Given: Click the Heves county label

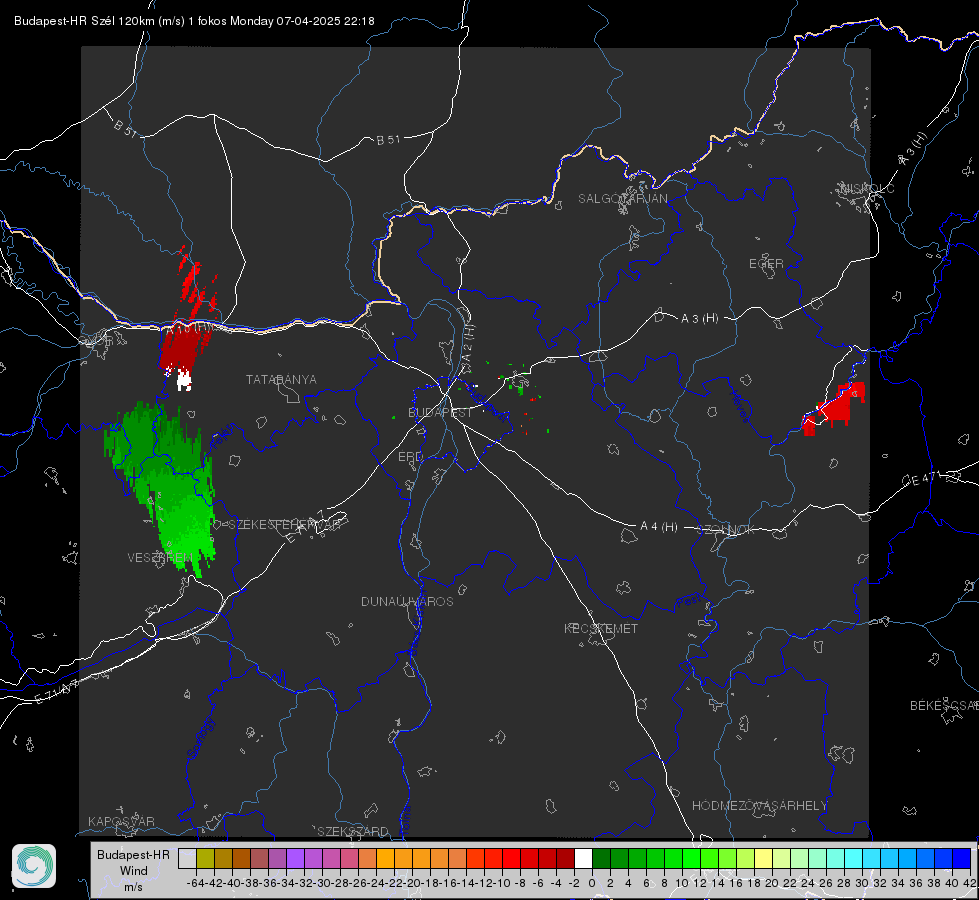Looking at the screenshot, I should [x=739, y=405].
